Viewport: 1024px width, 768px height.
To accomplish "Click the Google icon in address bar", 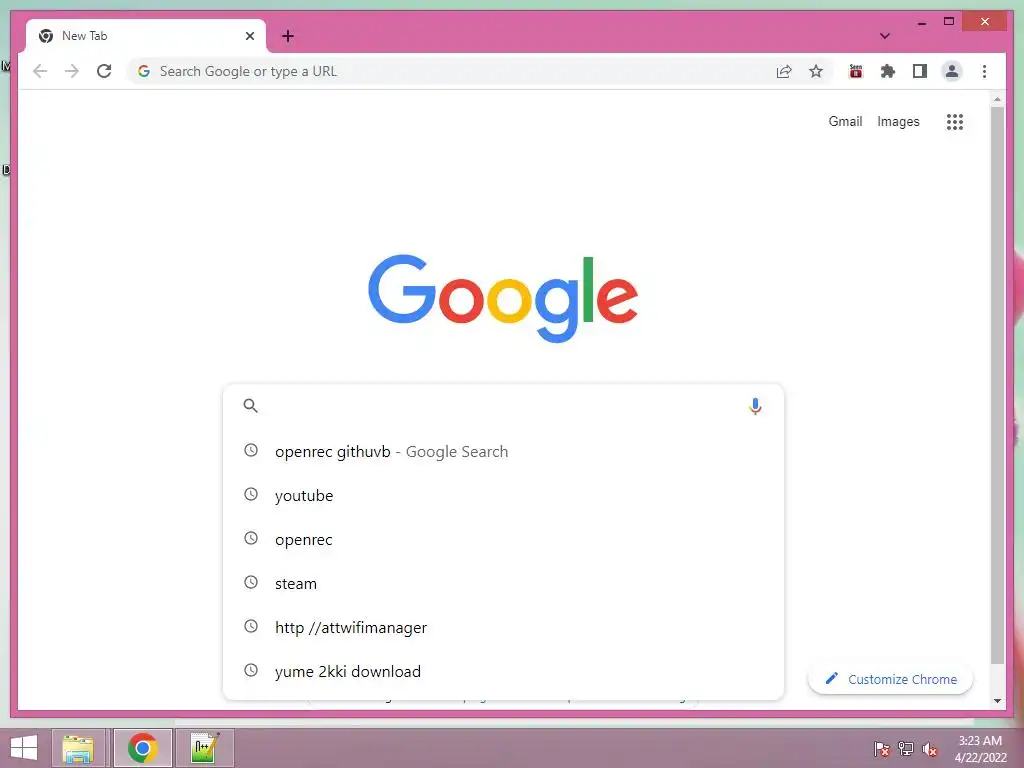I will point(144,71).
